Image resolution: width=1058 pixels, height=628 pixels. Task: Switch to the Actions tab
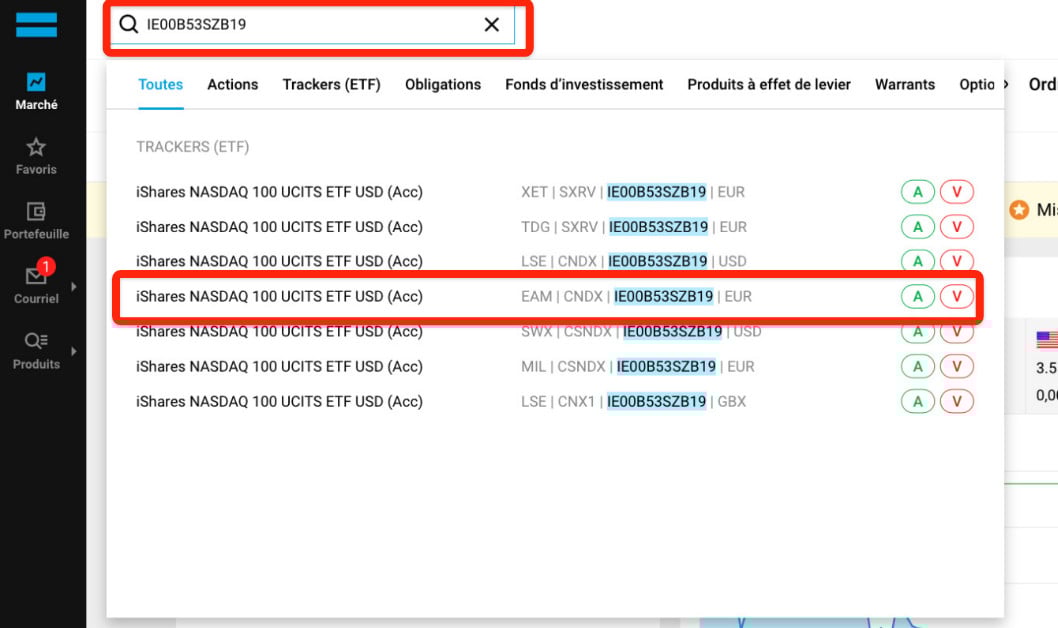coord(232,85)
